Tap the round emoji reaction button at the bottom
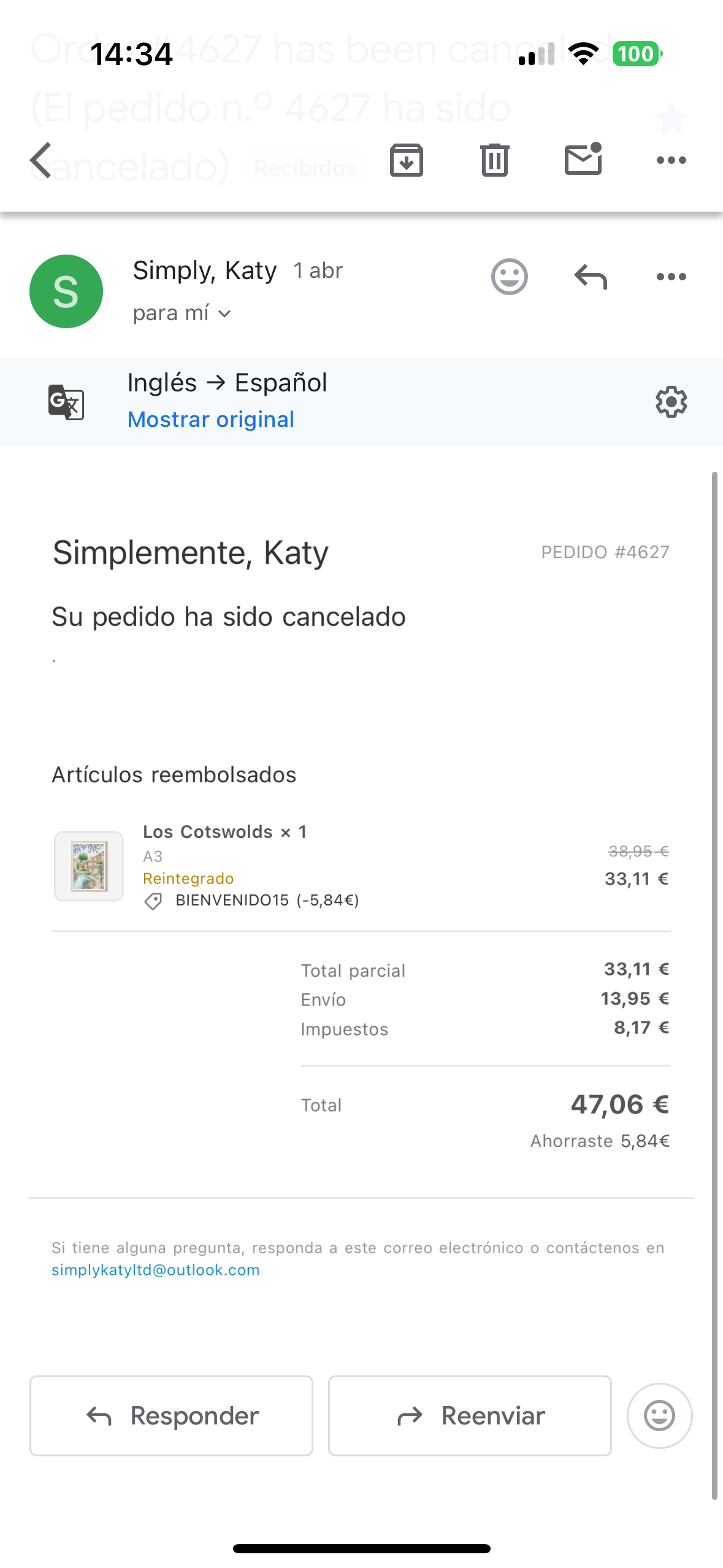This screenshot has width=723, height=1568. [x=659, y=1415]
